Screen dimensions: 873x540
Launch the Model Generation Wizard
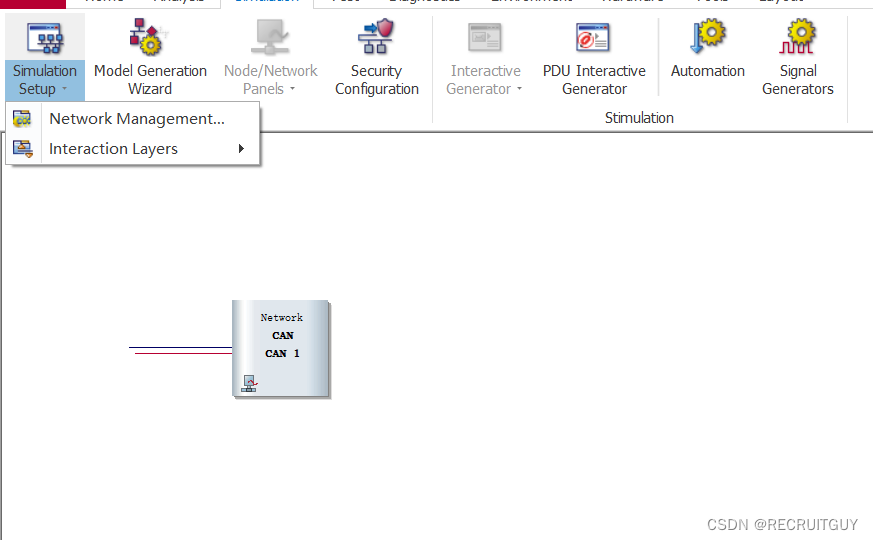point(150,58)
